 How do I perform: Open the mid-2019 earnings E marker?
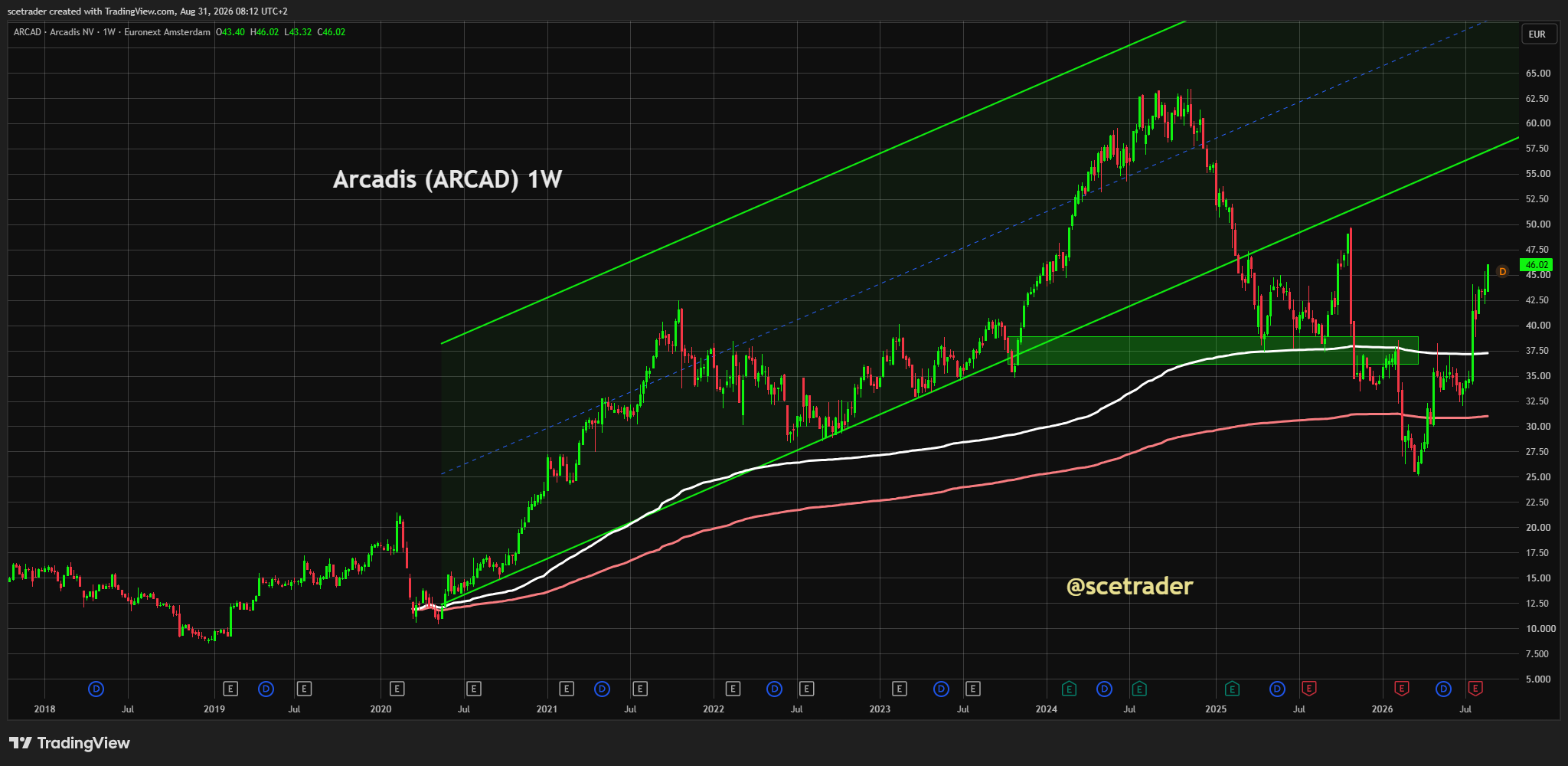(x=304, y=689)
